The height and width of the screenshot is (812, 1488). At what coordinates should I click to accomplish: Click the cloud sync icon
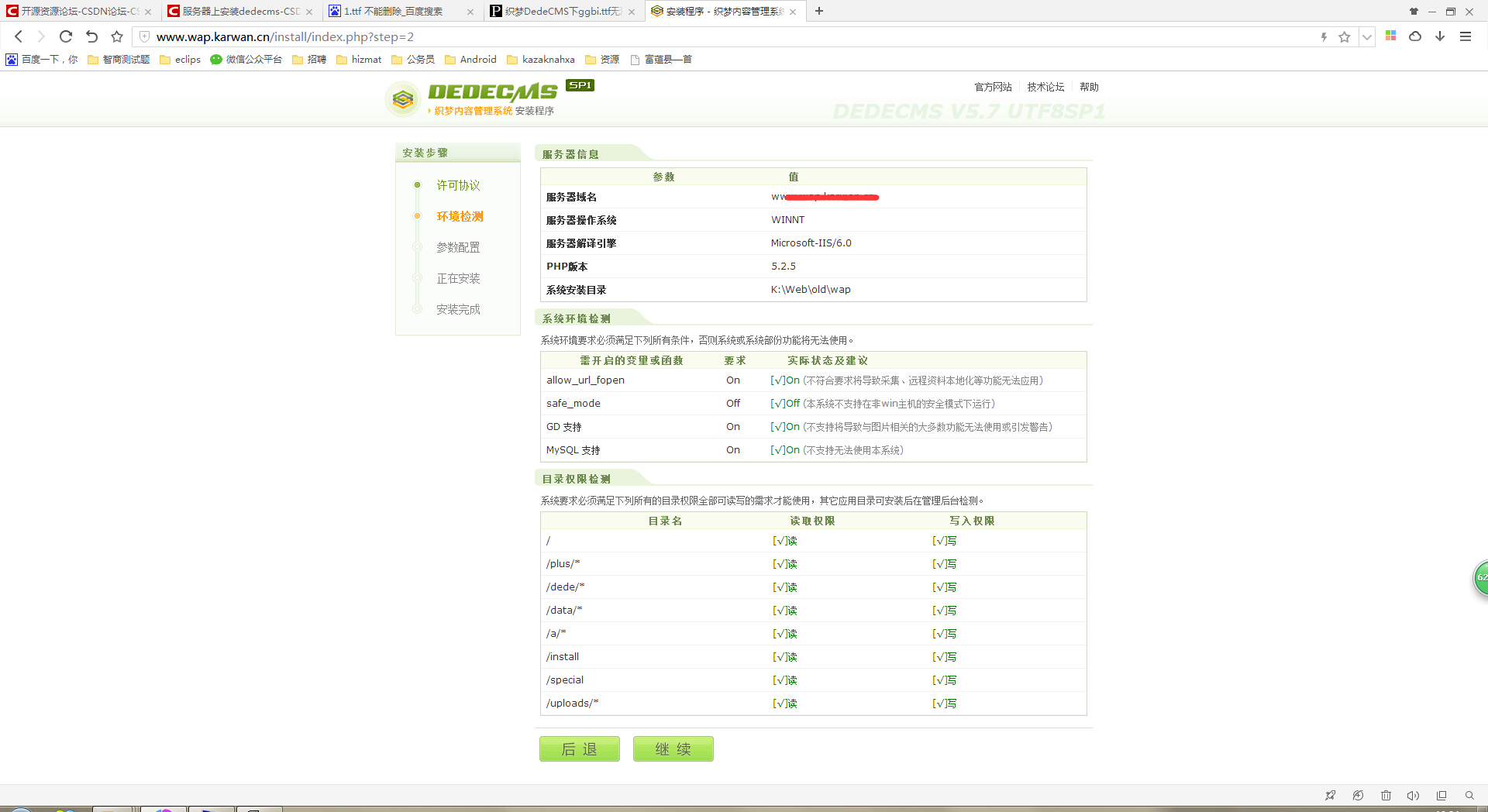point(1415,36)
